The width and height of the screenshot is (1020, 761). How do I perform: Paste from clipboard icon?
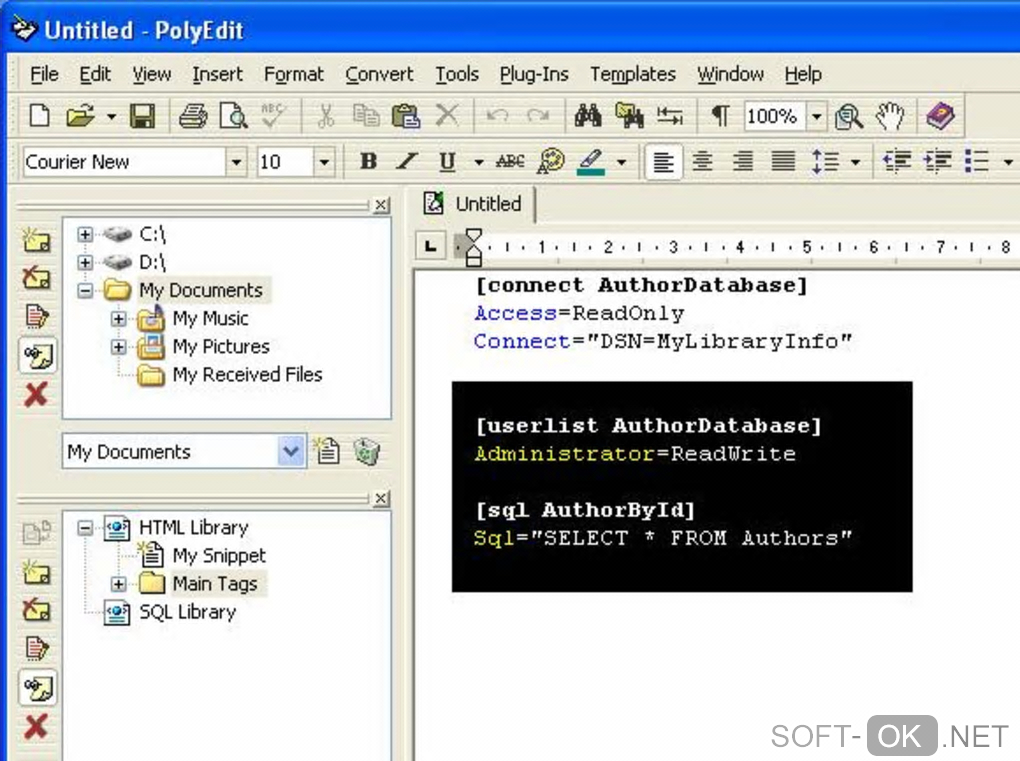[x=406, y=116]
